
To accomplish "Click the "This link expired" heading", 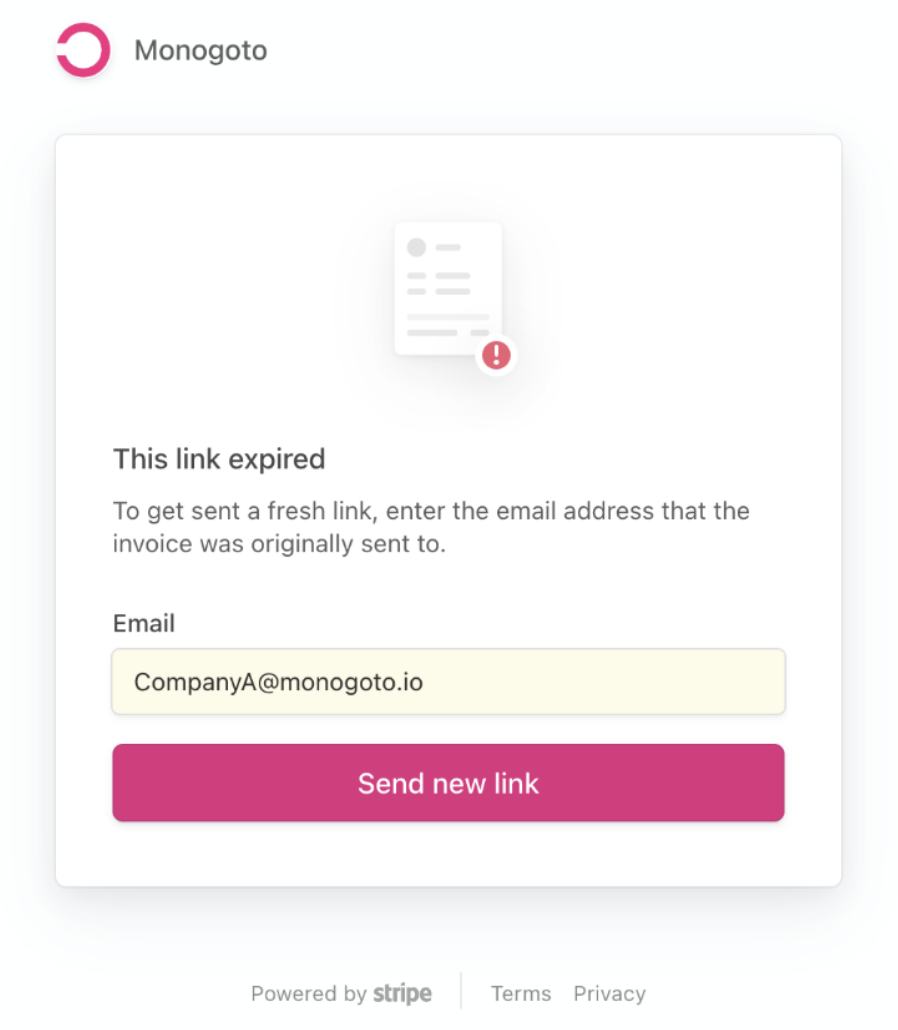I will 219,459.
